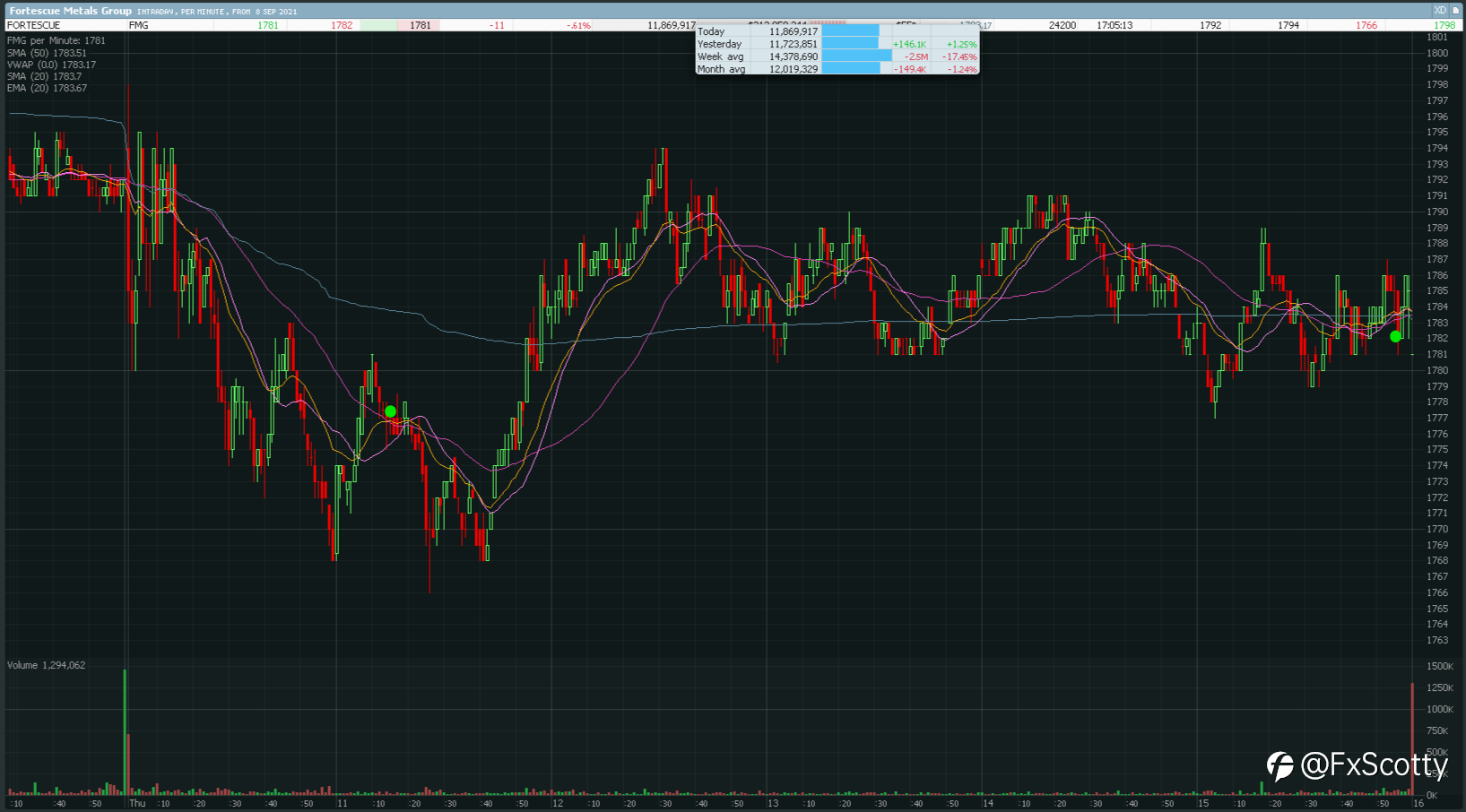Click the 1790 level on price axis
Image resolution: width=1466 pixels, height=812 pixels.
pyautogui.click(x=1437, y=212)
